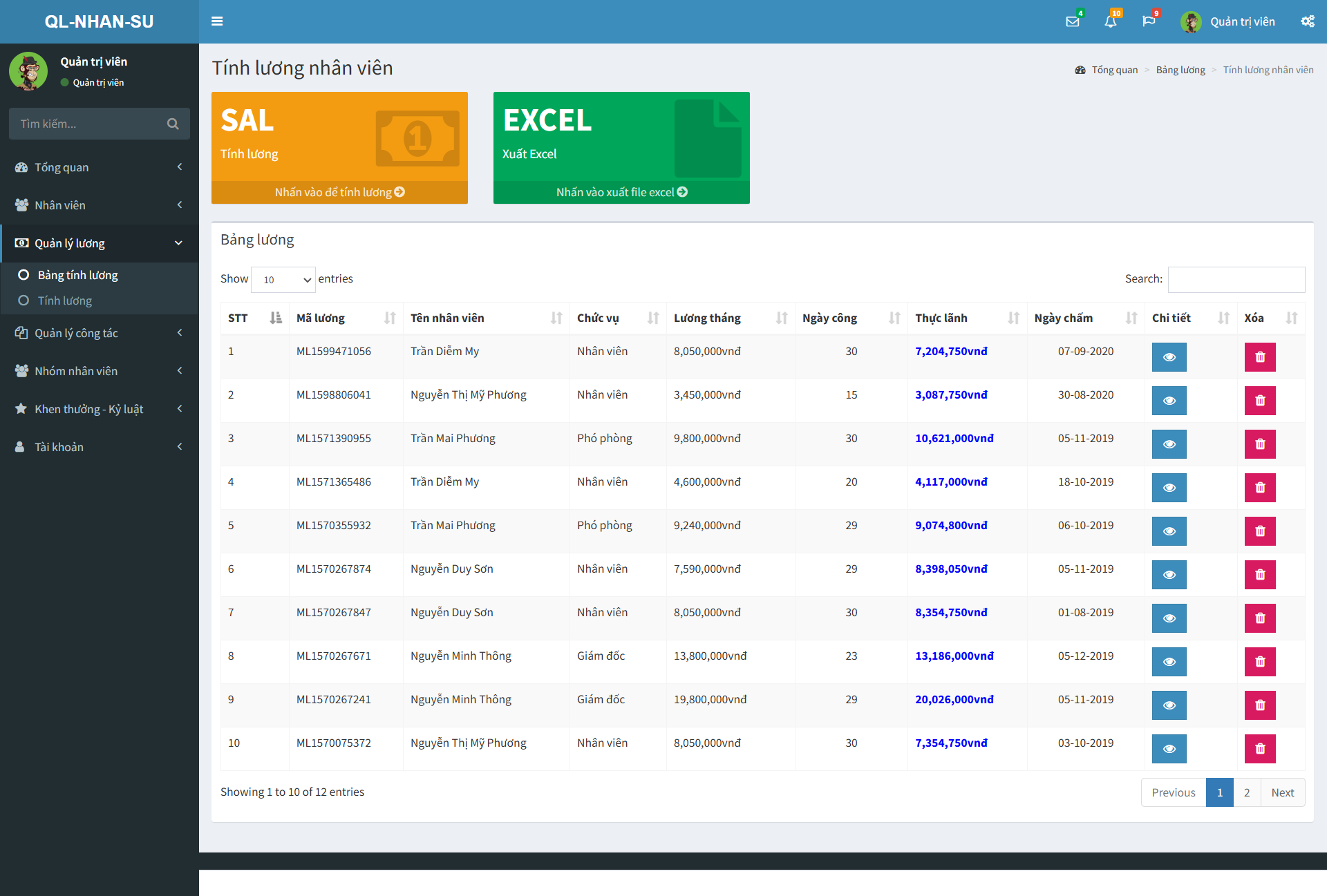This screenshot has width=1327, height=896.
Task: Click page 2 pagination link
Action: coord(1247,790)
